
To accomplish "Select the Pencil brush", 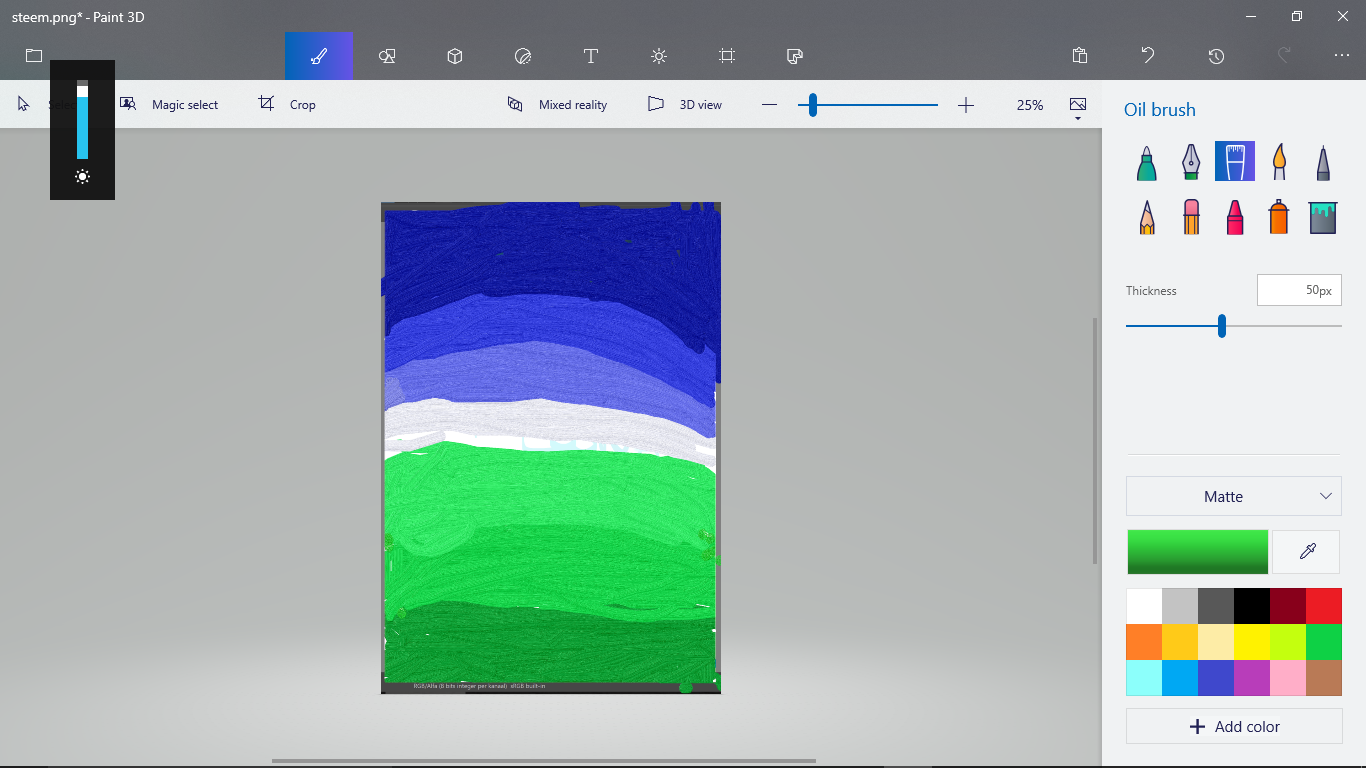I will coord(1147,216).
